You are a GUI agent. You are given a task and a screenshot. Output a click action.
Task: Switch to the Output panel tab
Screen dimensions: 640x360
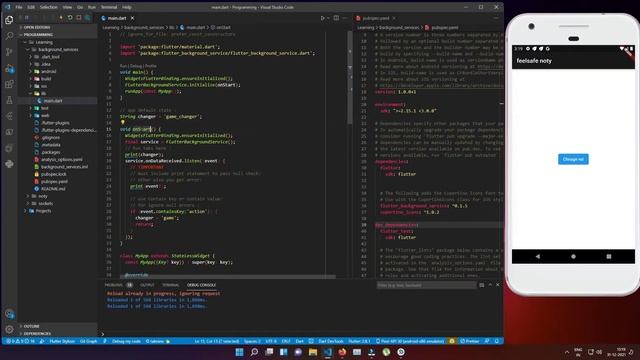[147, 285]
